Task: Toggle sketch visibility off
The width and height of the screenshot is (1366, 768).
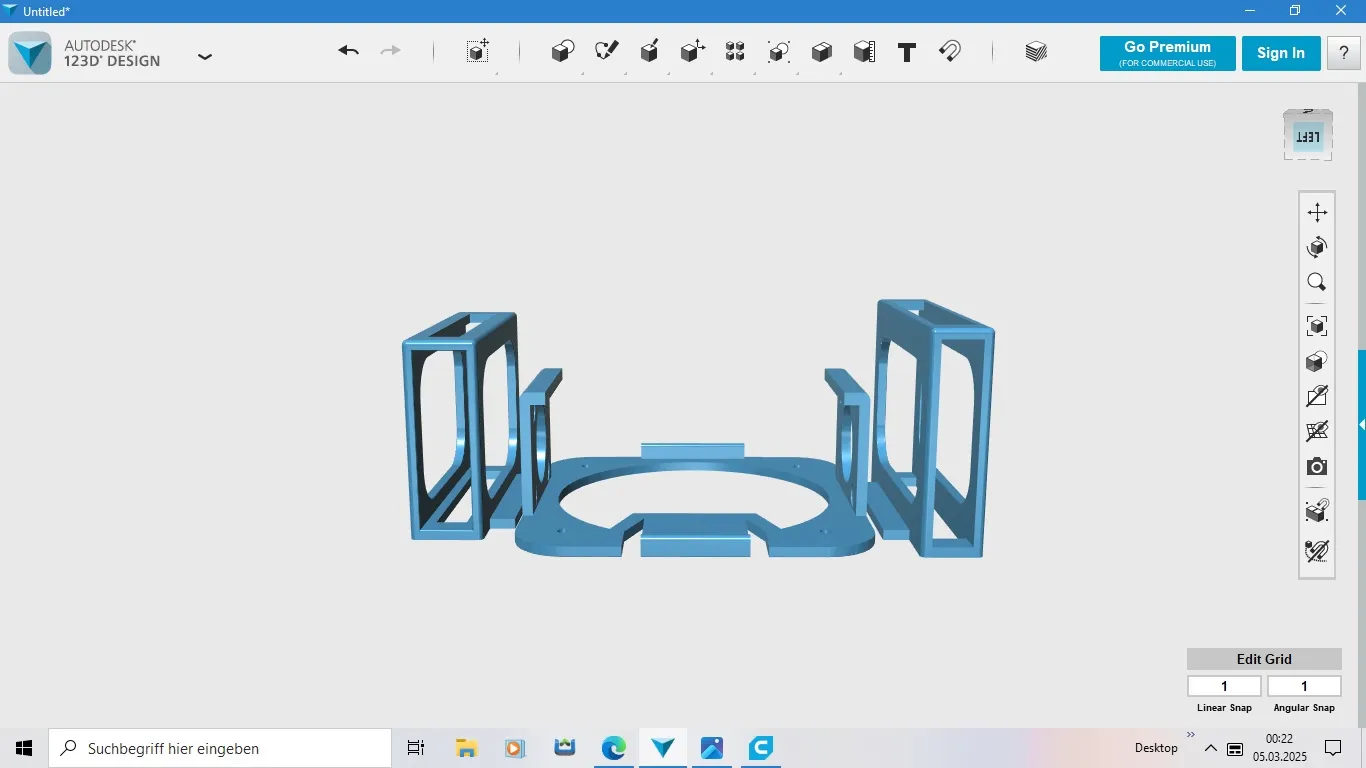Action: point(1317,396)
